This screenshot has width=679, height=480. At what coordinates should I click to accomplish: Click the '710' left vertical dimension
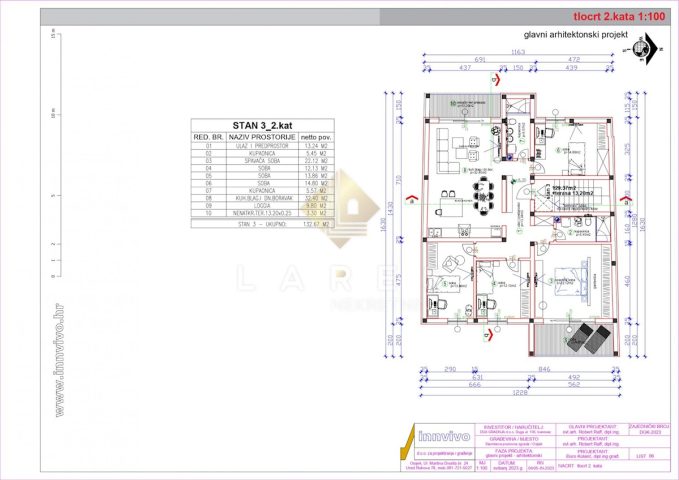[398, 178]
